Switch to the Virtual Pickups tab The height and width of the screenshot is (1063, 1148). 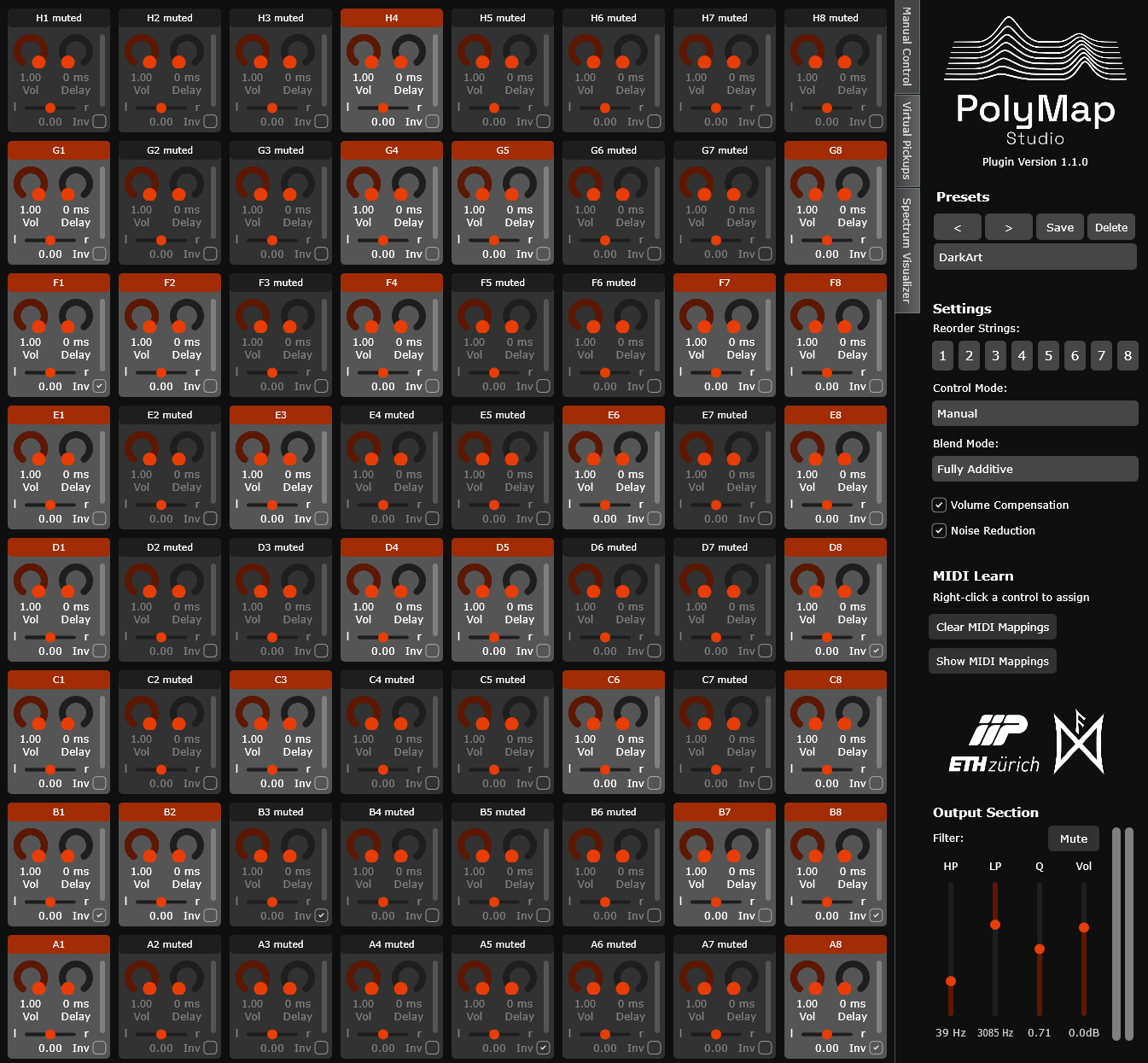[x=906, y=140]
